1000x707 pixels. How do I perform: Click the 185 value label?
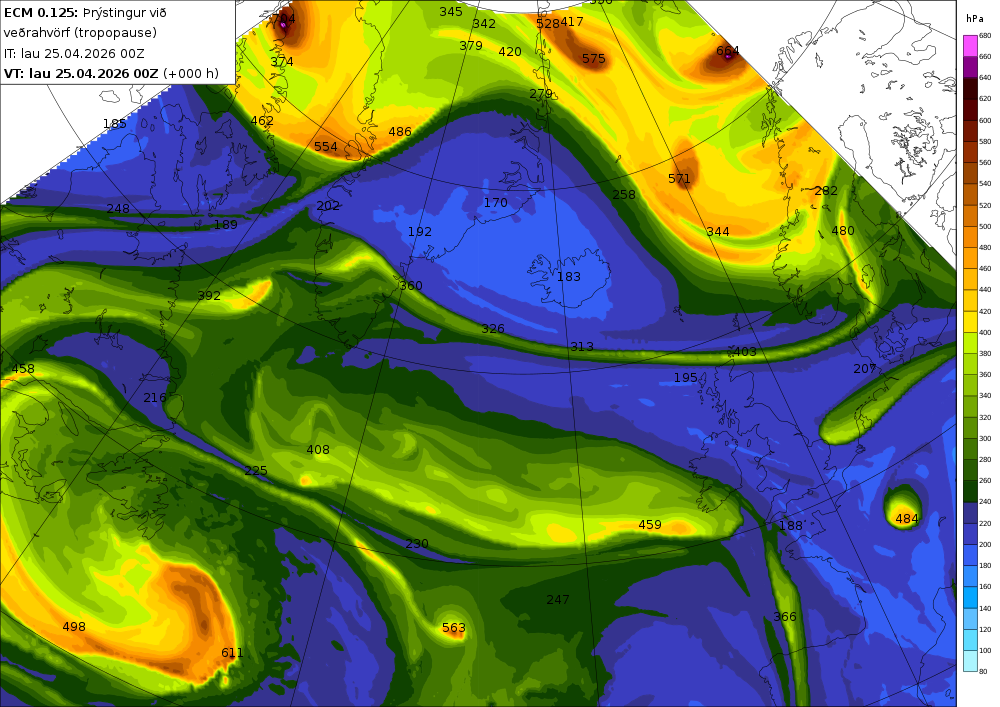pos(115,124)
